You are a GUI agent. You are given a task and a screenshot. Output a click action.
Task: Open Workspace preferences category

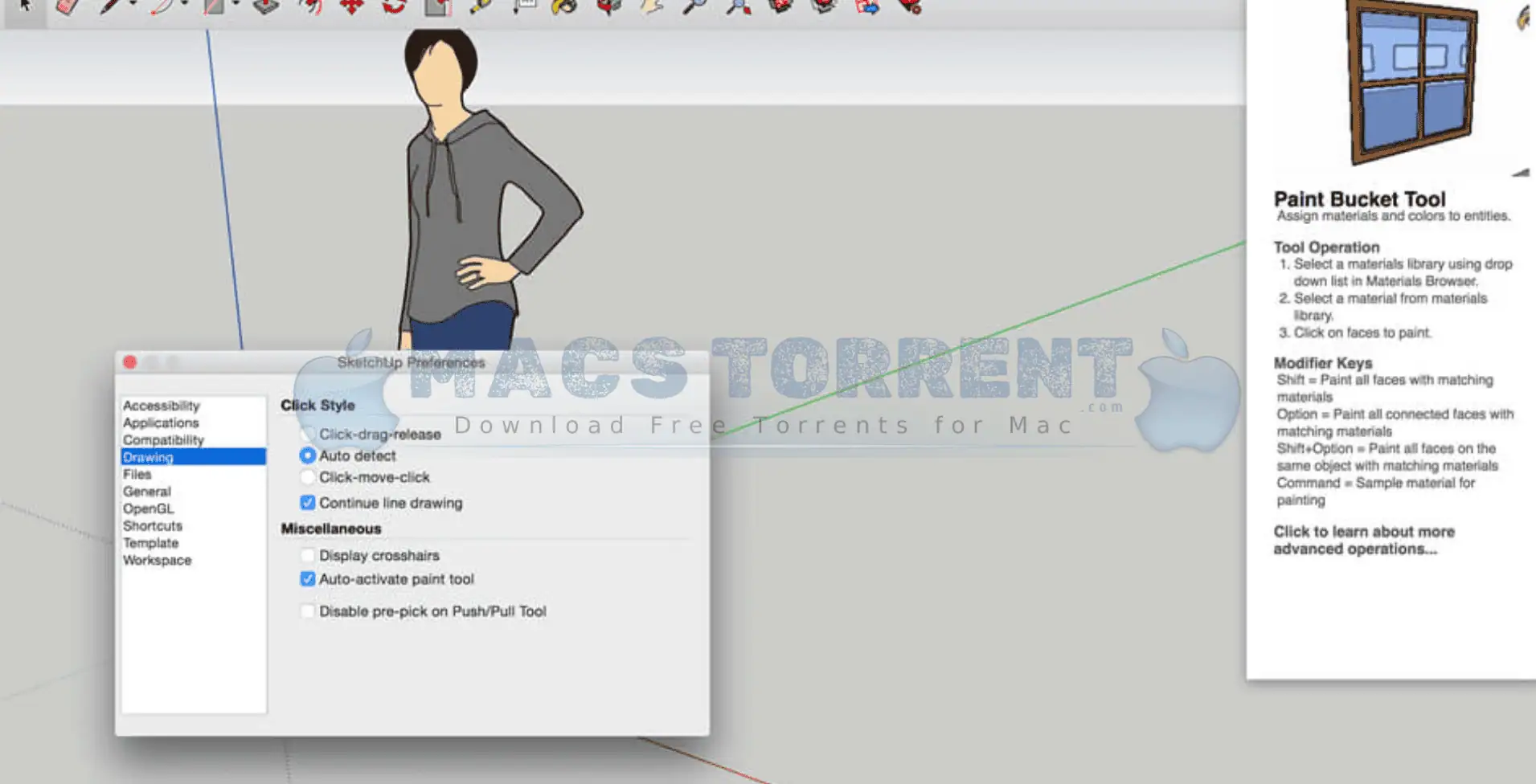[193, 560]
